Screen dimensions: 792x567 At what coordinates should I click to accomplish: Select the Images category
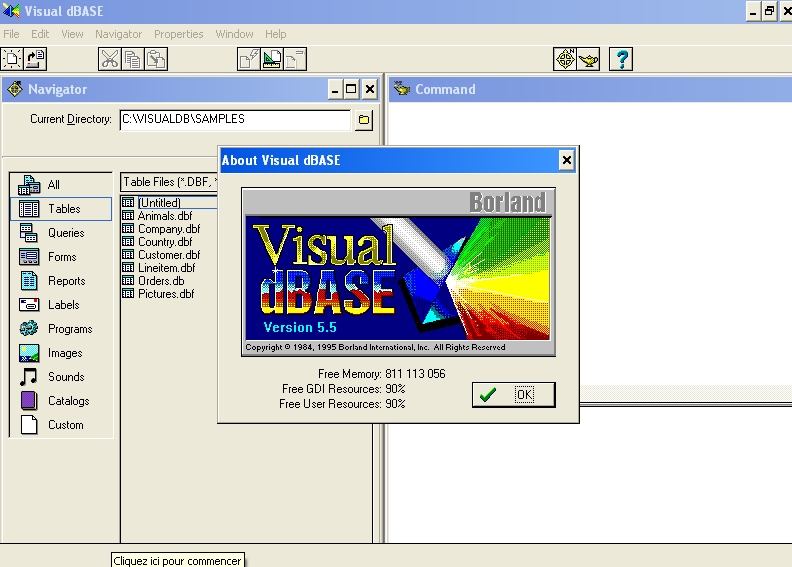click(61, 352)
